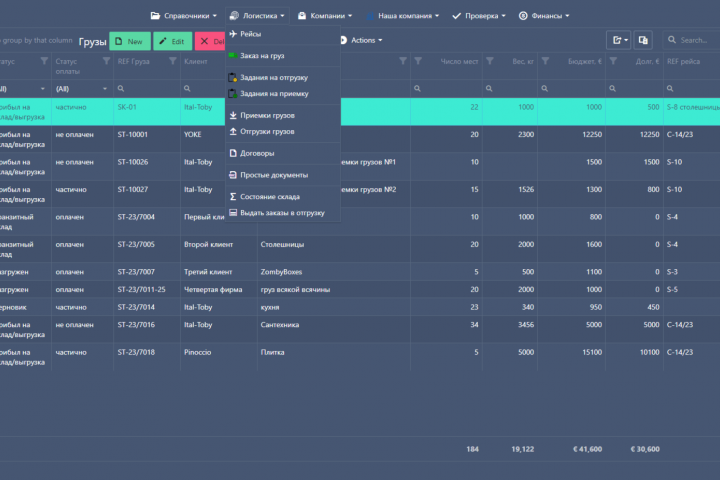Select row ST-10001
This screenshot has width=720, height=480.
point(360,139)
